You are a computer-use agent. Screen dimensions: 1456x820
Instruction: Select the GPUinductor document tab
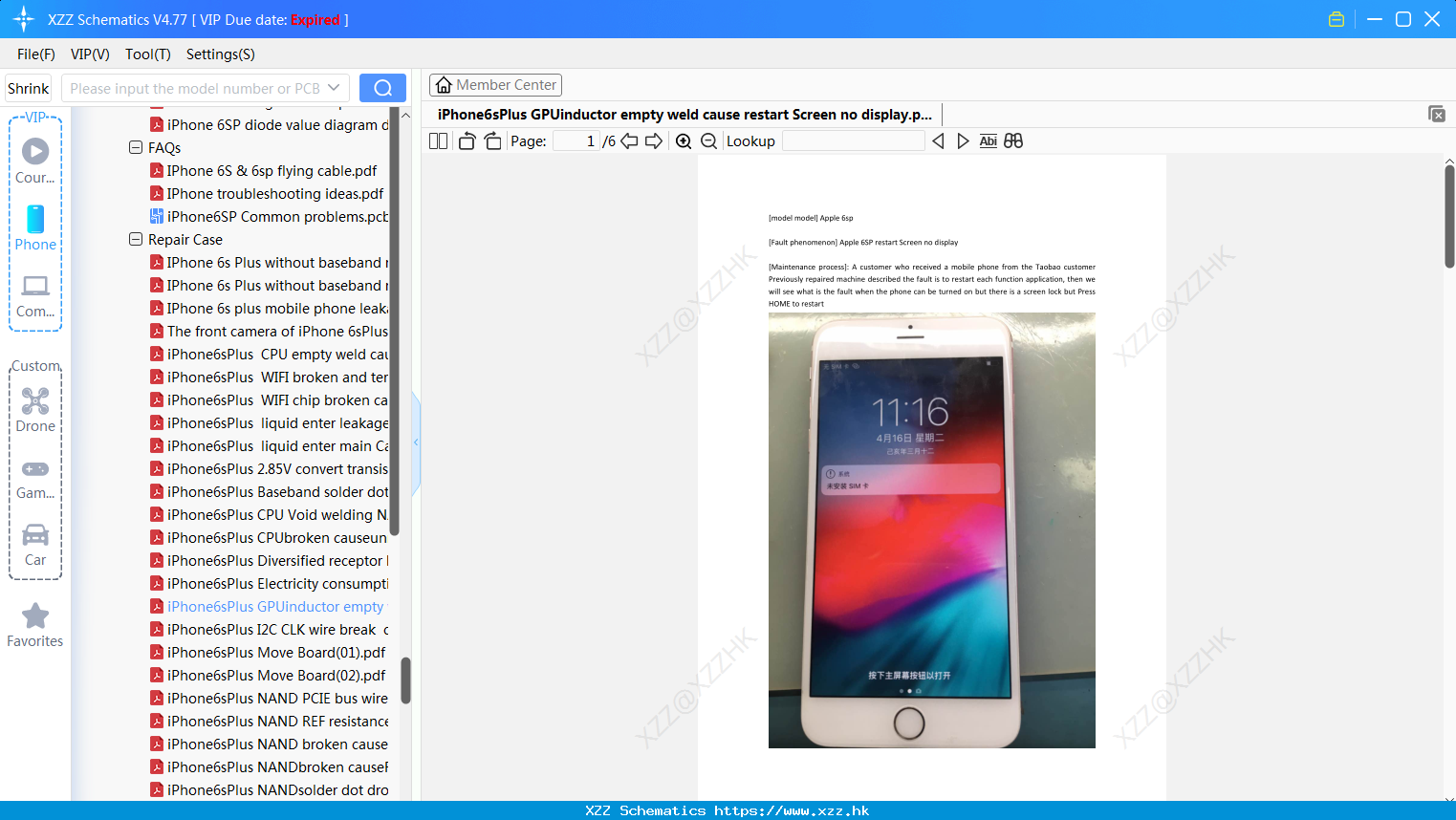(x=685, y=115)
